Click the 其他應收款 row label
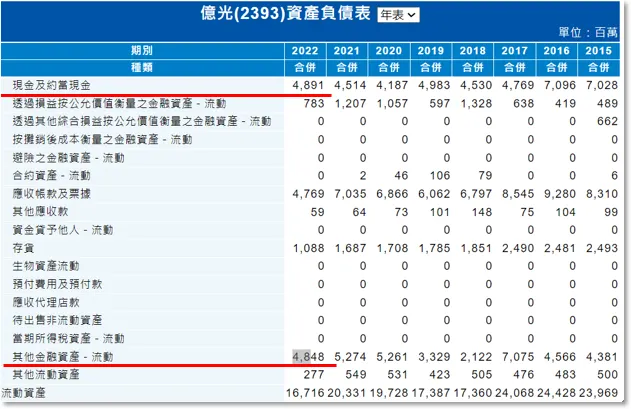Screen dimensions: 631x409 point(40,211)
